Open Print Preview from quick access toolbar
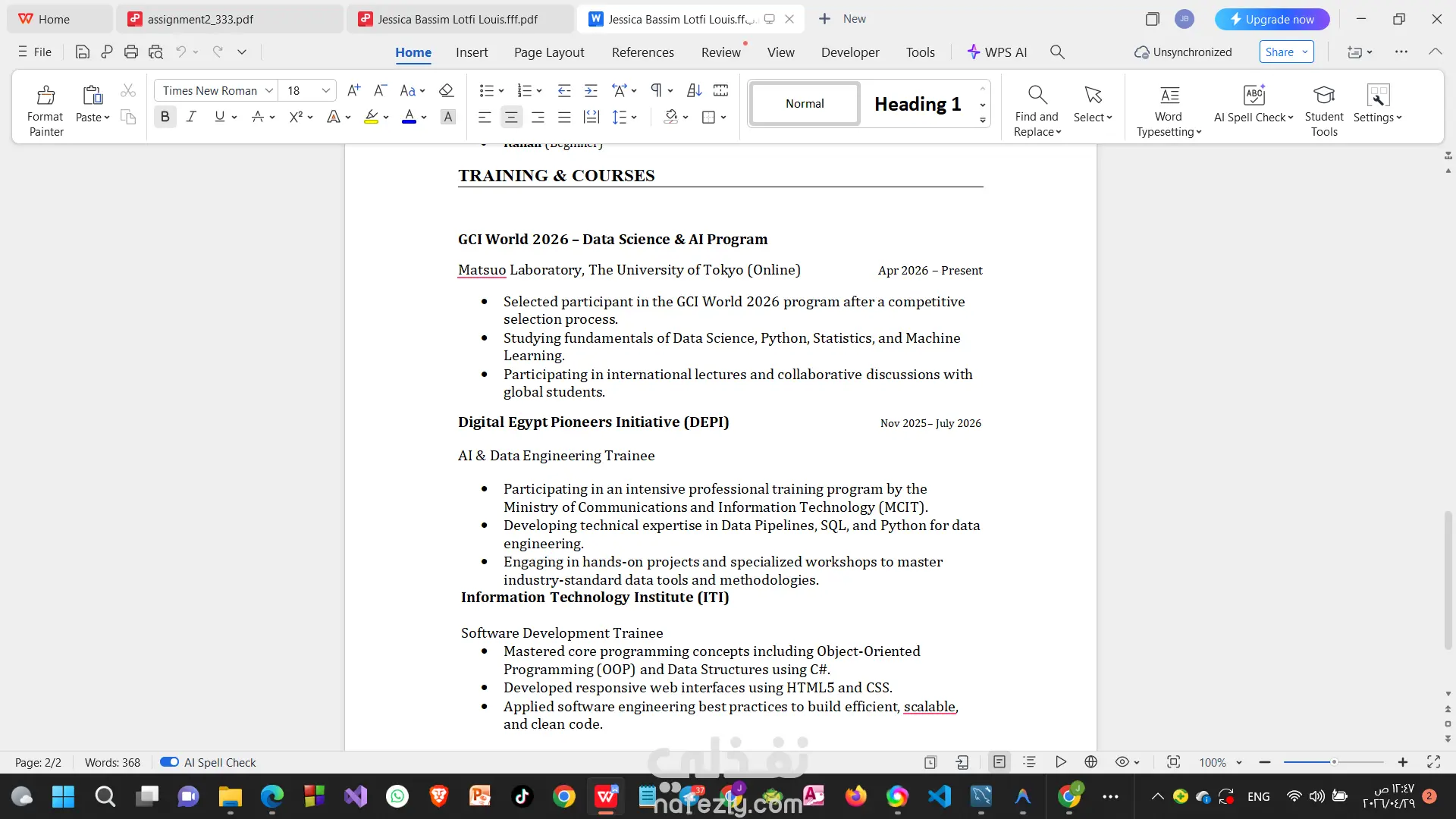 coord(155,52)
